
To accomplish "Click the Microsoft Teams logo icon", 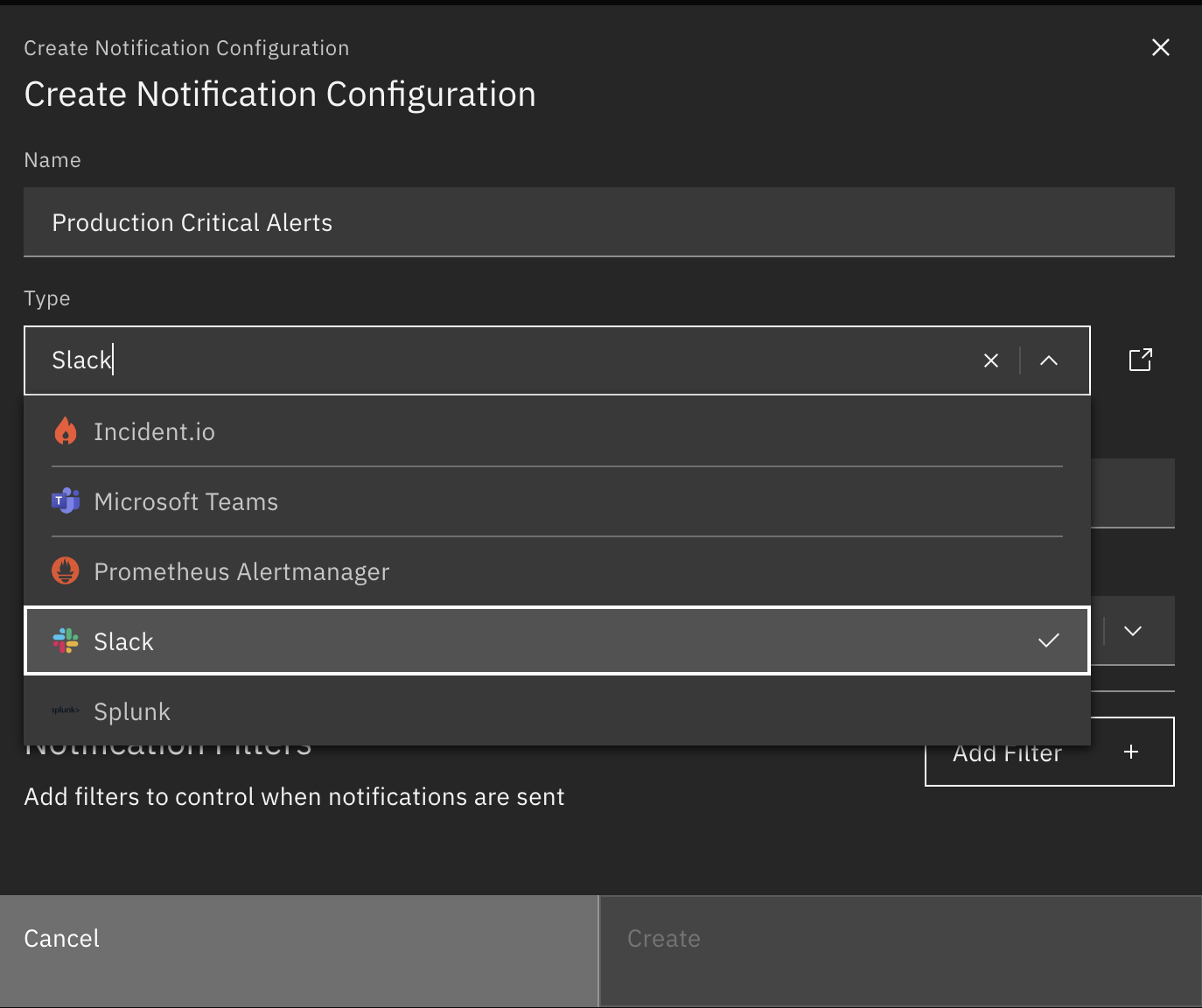I will pyautogui.click(x=66, y=501).
